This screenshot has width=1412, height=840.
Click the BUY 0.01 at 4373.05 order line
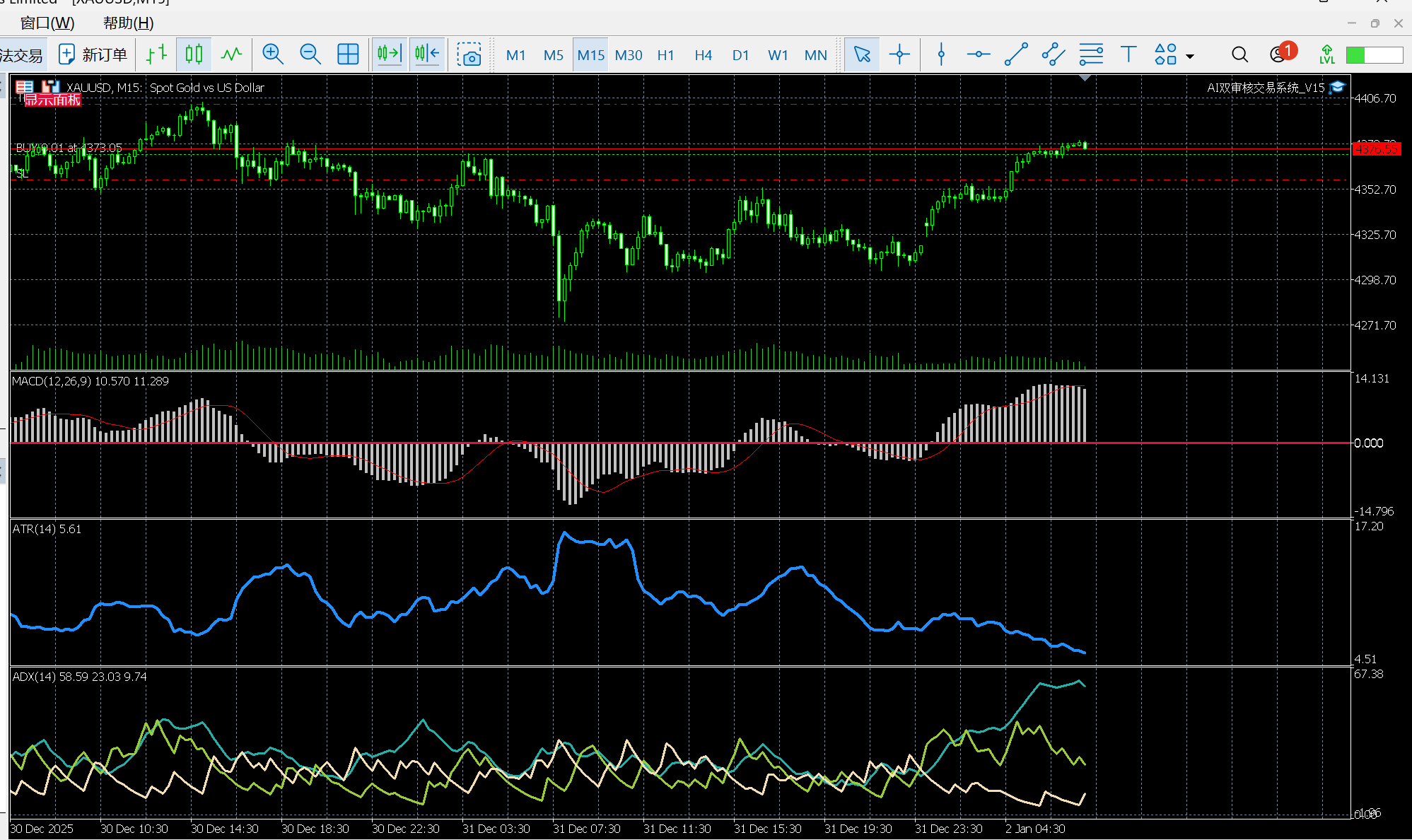pos(69,148)
